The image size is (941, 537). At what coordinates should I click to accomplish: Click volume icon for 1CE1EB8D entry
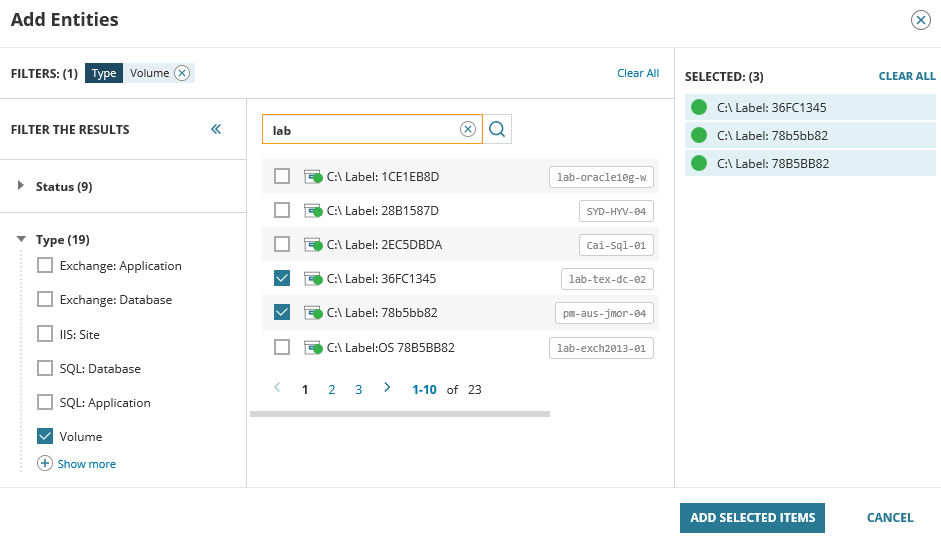pyautogui.click(x=312, y=177)
